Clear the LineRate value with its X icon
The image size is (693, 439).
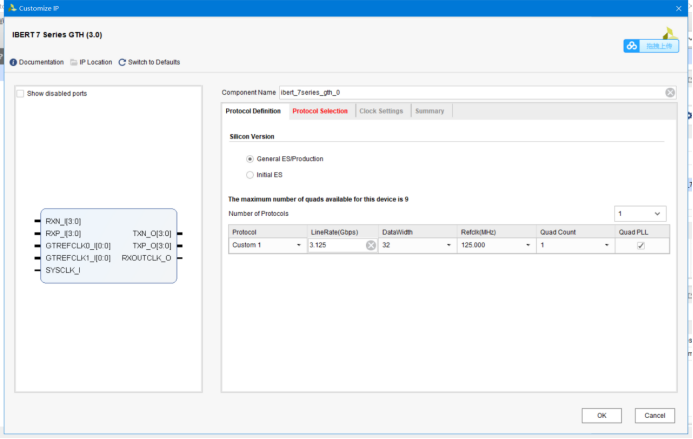tap(371, 245)
